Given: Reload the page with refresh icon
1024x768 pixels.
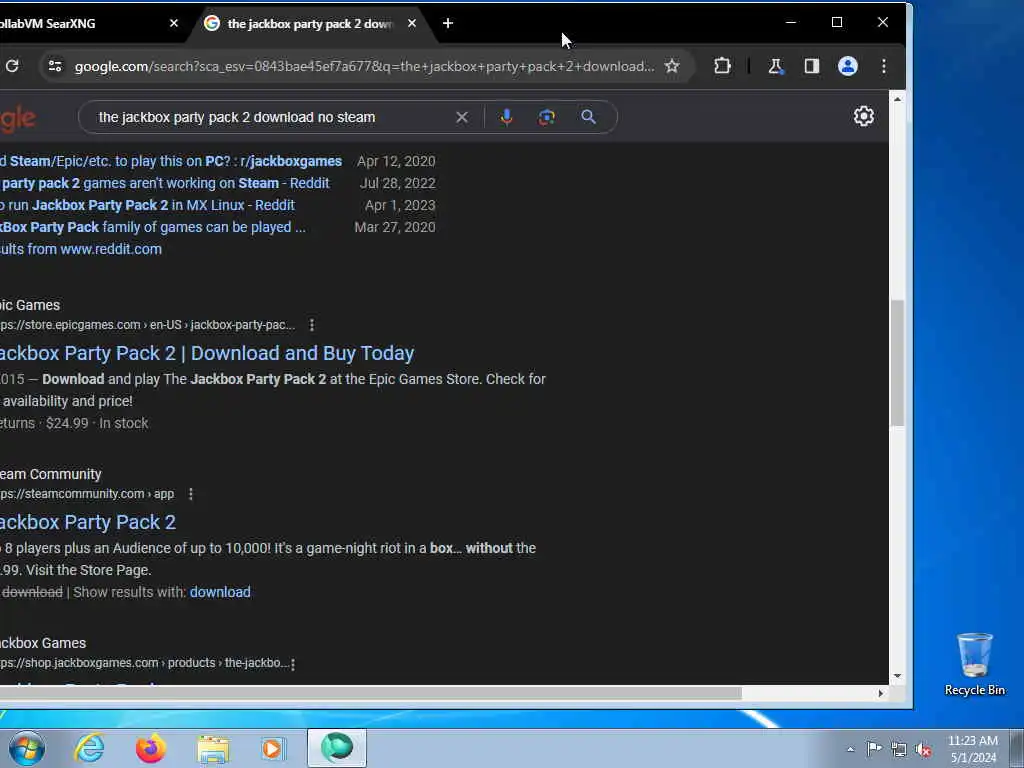Looking at the screenshot, I should pyautogui.click(x=12, y=66).
